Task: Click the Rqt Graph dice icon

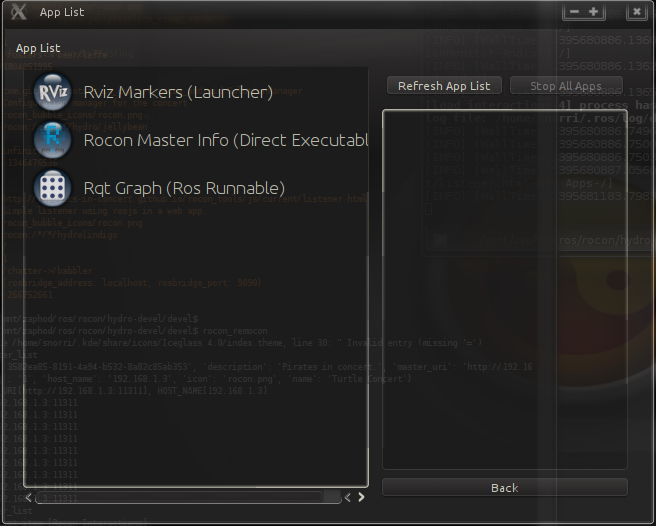Action: coord(52,188)
